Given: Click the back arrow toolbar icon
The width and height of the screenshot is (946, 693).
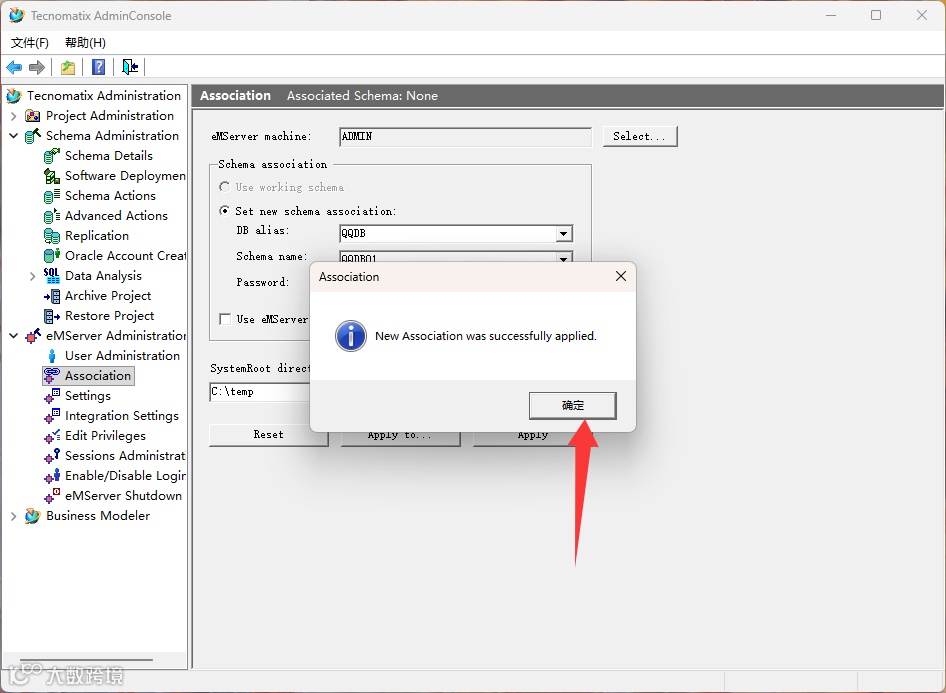Looking at the screenshot, I should (14, 67).
